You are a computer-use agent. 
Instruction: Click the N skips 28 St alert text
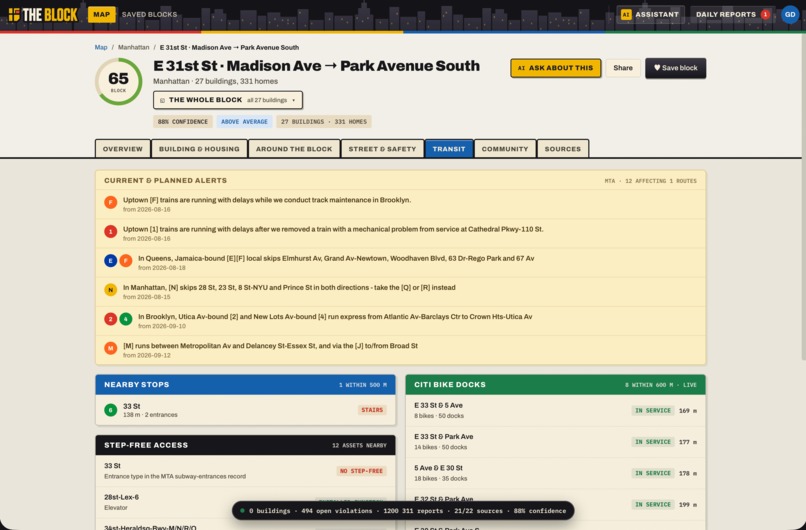289,287
